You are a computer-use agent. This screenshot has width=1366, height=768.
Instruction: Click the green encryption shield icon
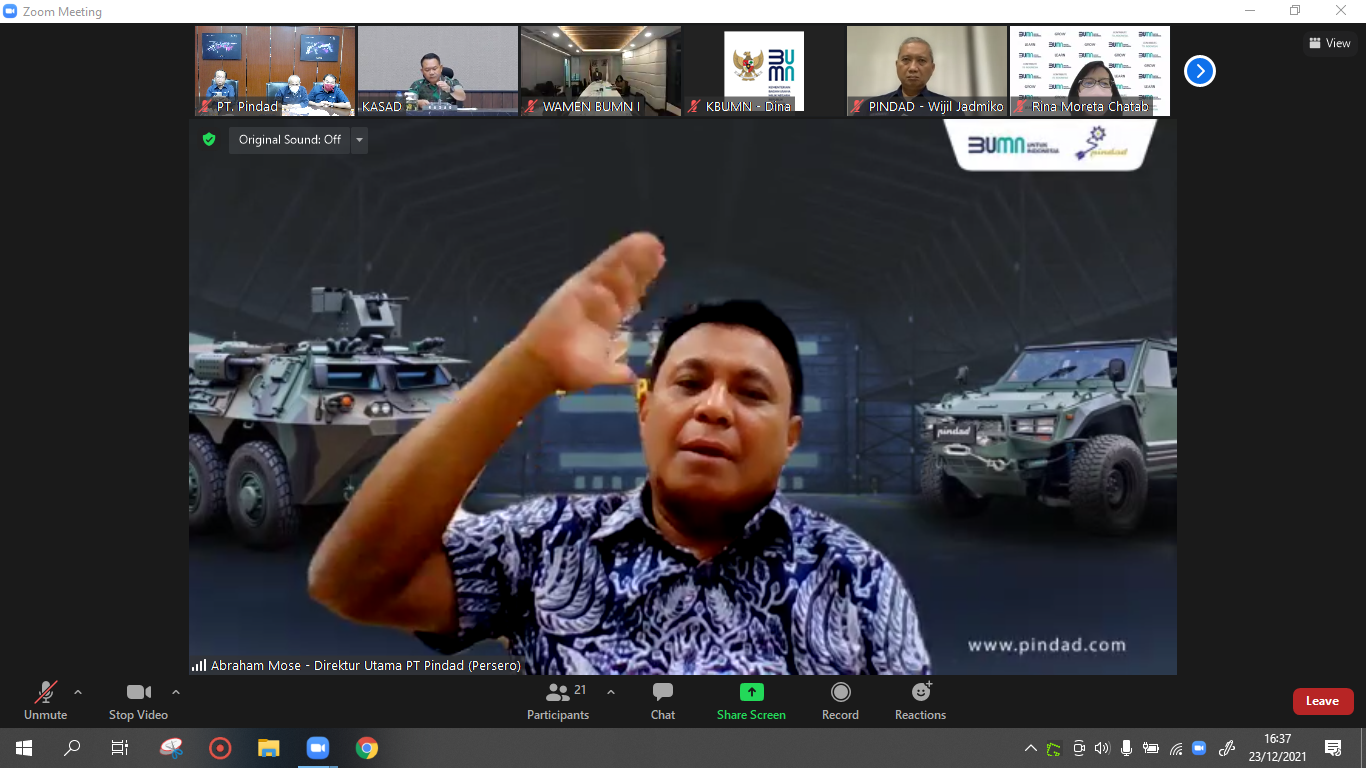(x=209, y=140)
